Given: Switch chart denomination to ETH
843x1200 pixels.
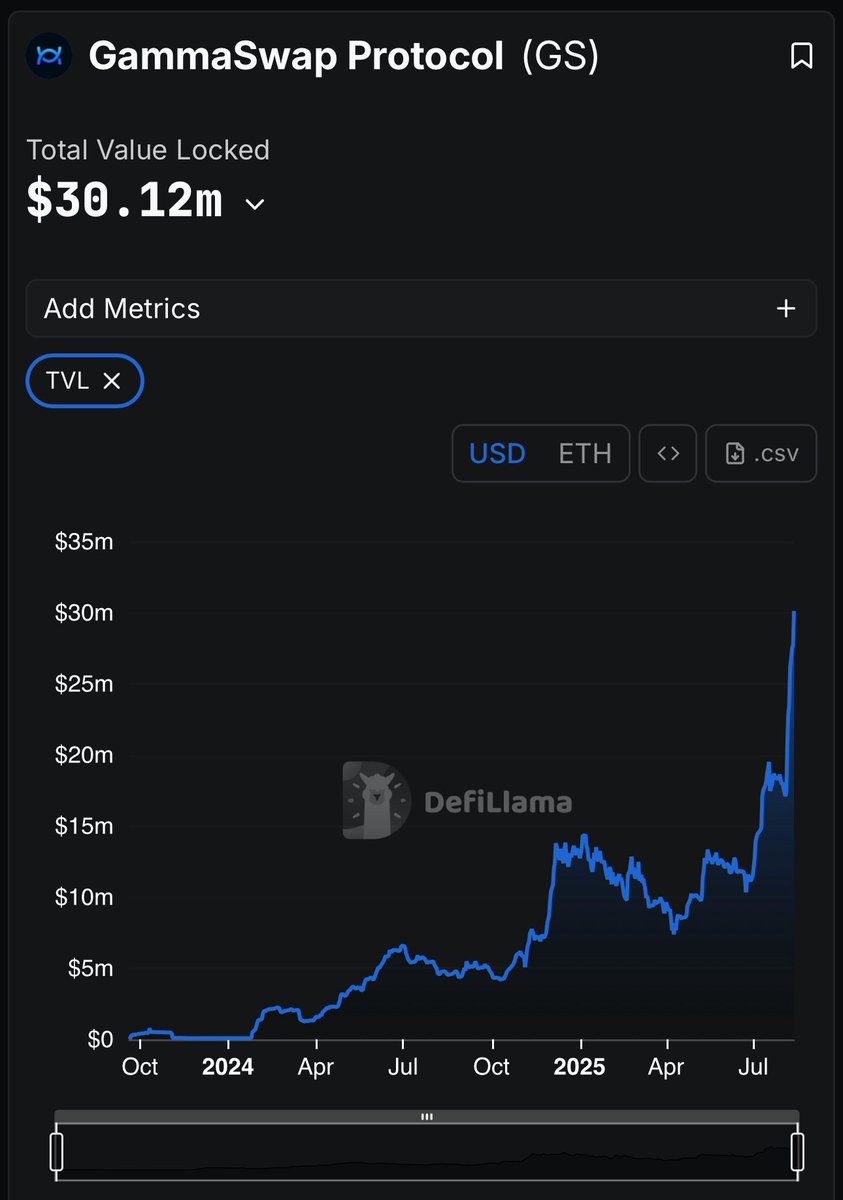Looking at the screenshot, I should point(585,453).
